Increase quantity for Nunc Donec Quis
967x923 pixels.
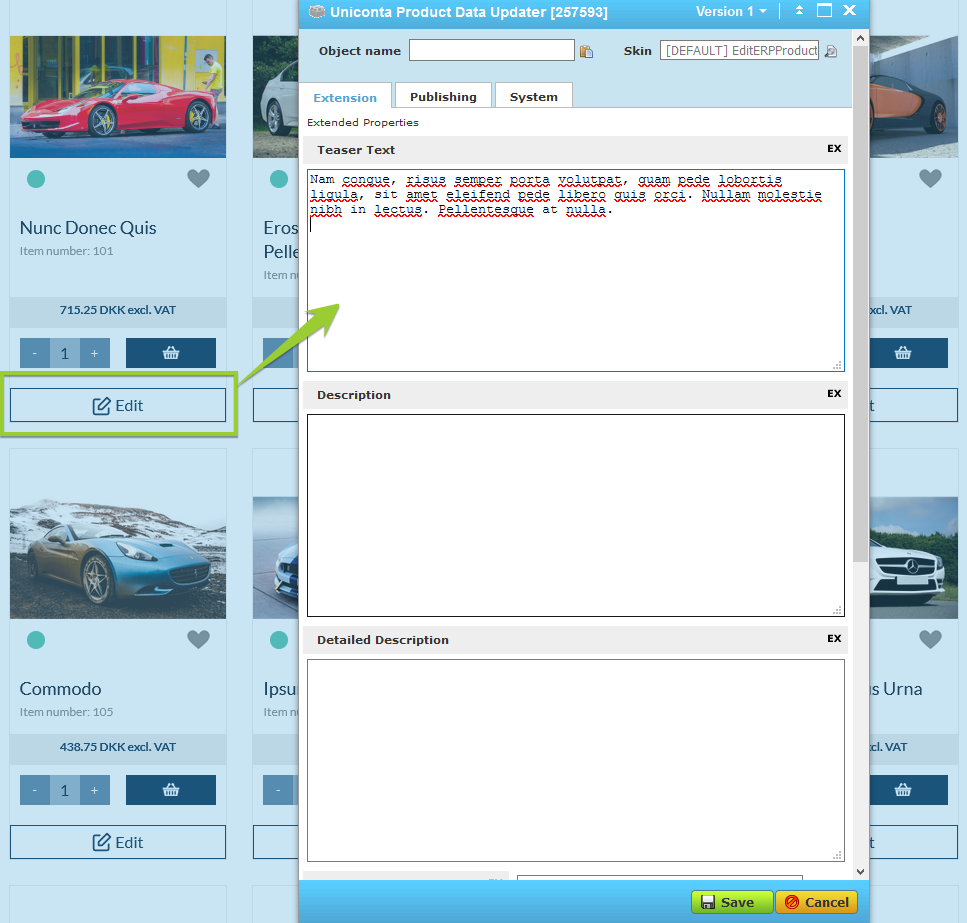[95, 353]
